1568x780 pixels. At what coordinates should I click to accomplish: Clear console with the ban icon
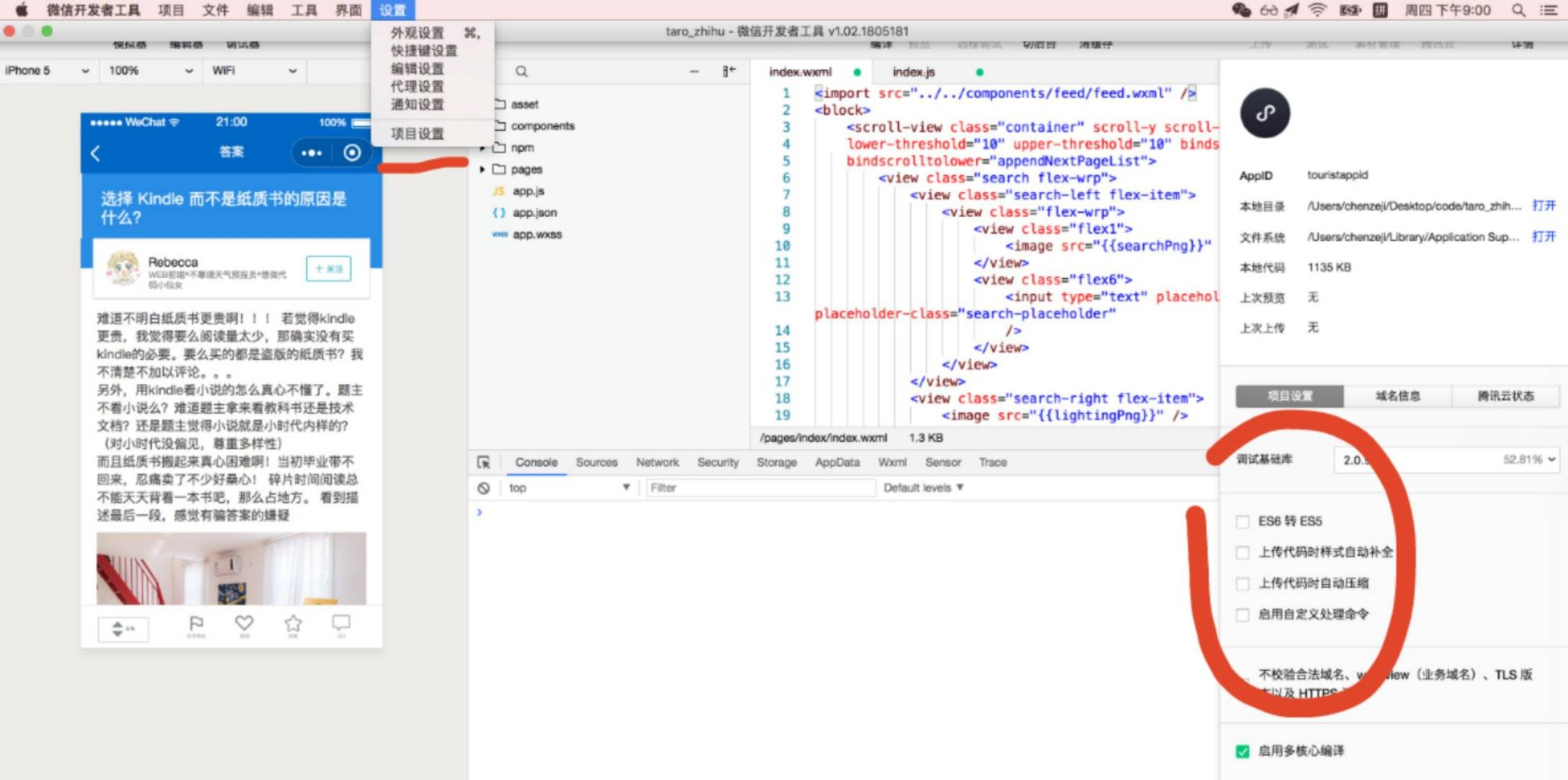483,488
